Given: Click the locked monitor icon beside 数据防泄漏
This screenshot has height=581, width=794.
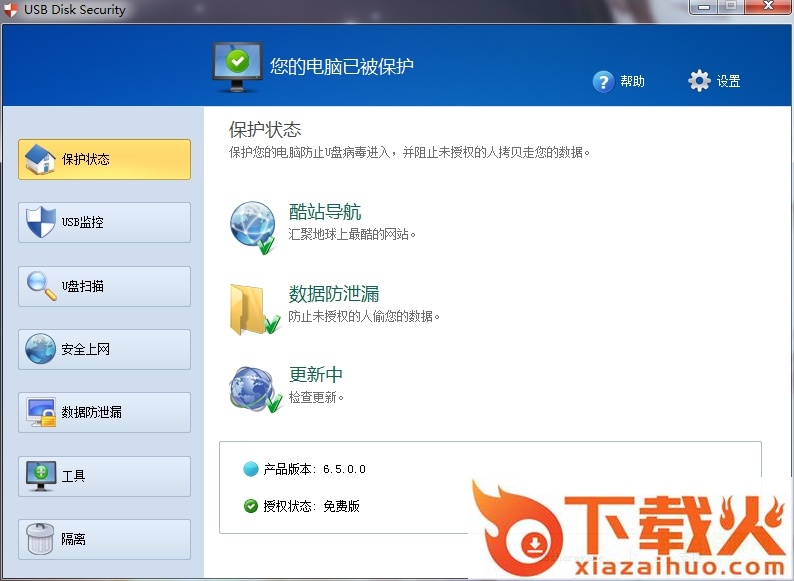Looking at the screenshot, I should 42,412.
